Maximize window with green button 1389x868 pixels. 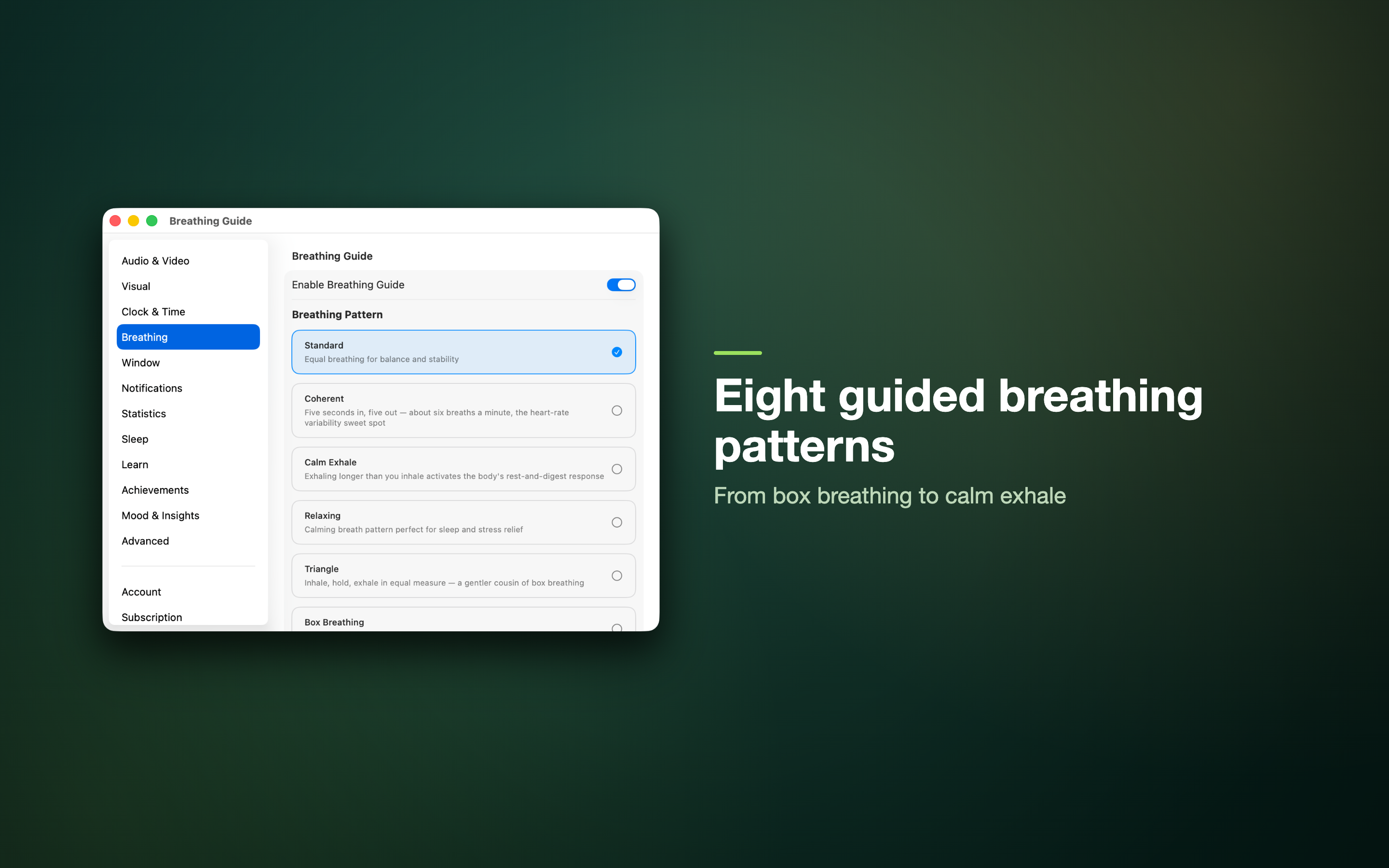[152, 221]
